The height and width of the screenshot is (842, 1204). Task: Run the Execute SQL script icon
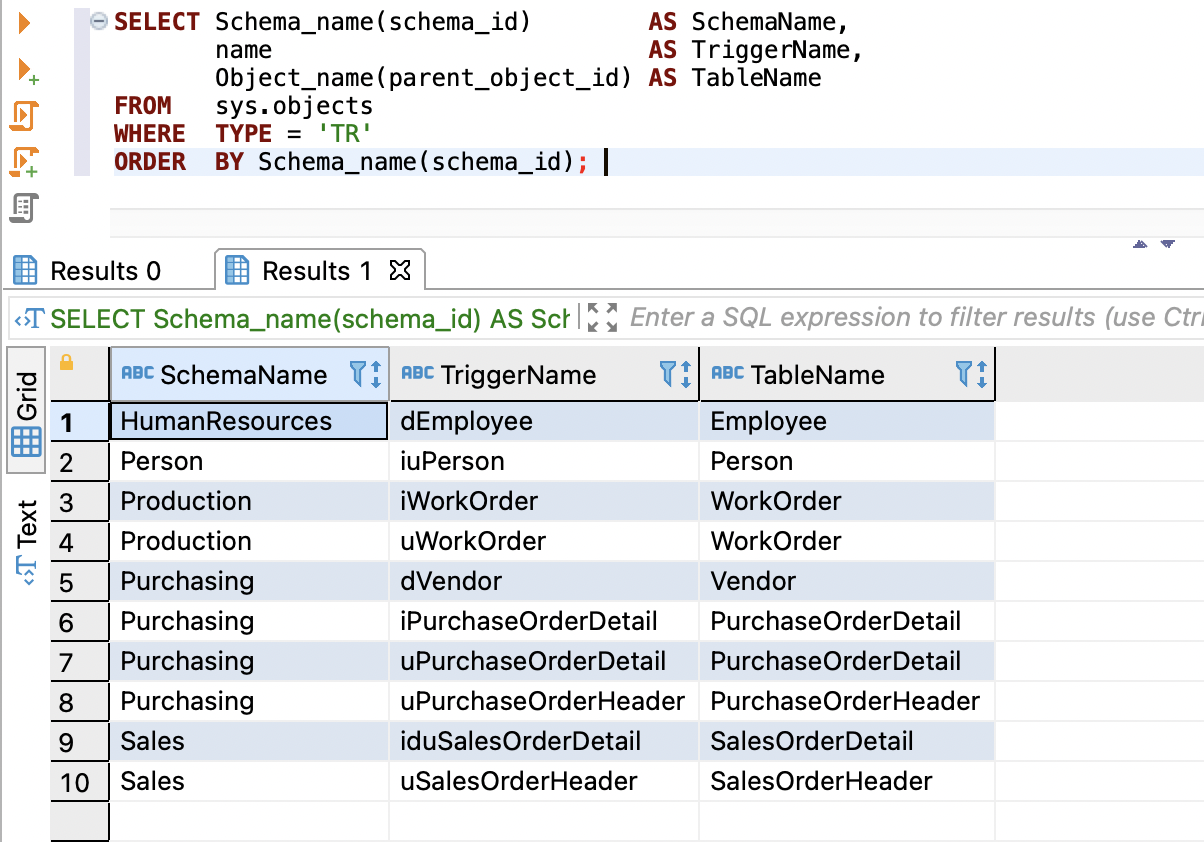pos(24,115)
